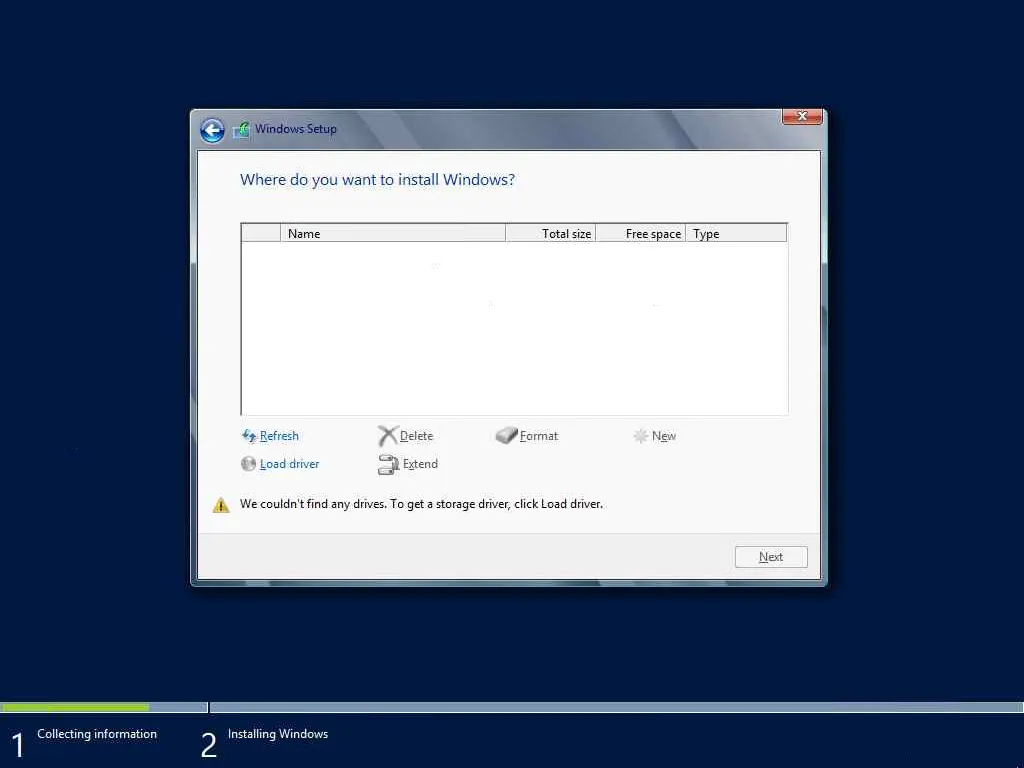Click the Windows Setup title icon
1024x768 pixels.
[242, 129]
